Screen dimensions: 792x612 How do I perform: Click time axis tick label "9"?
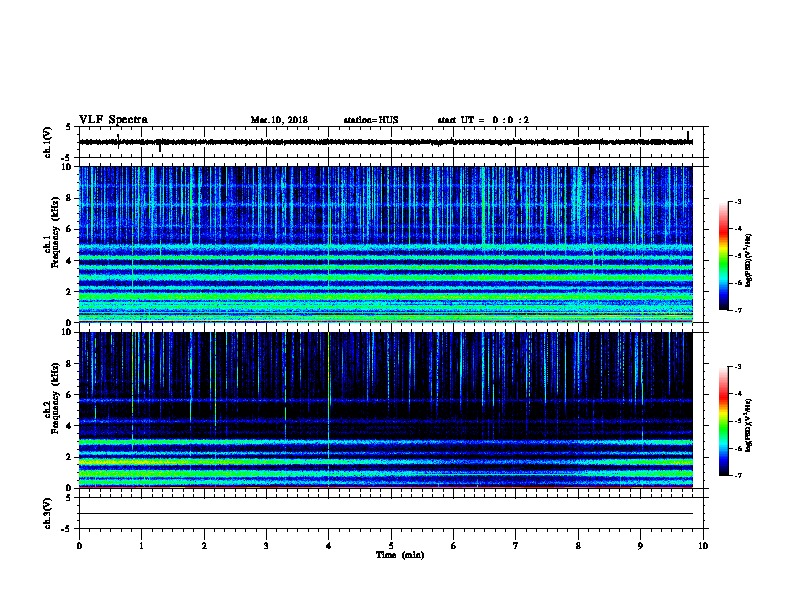tap(640, 546)
